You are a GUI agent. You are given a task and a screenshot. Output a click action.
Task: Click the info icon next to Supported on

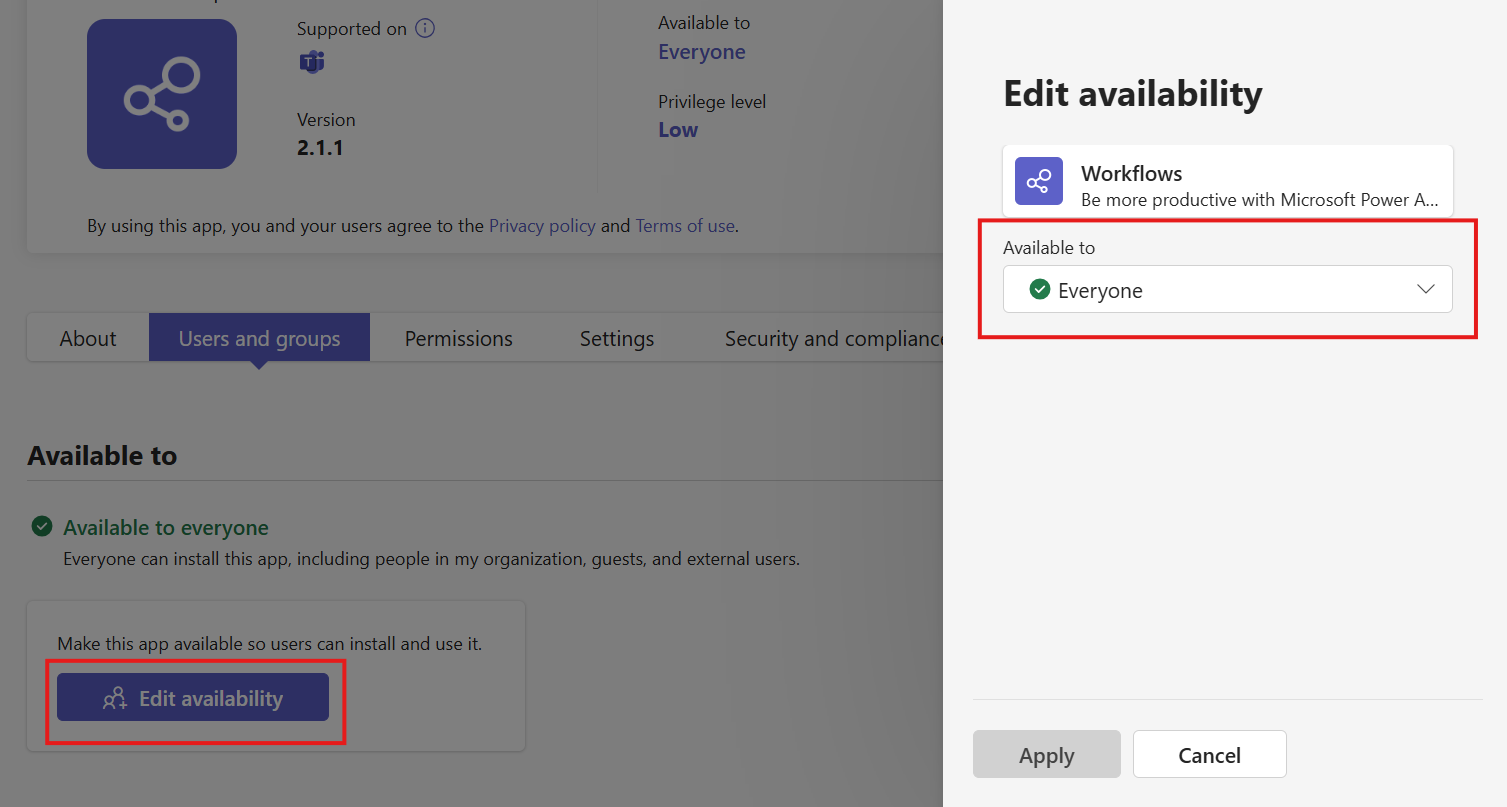click(424, 28)
